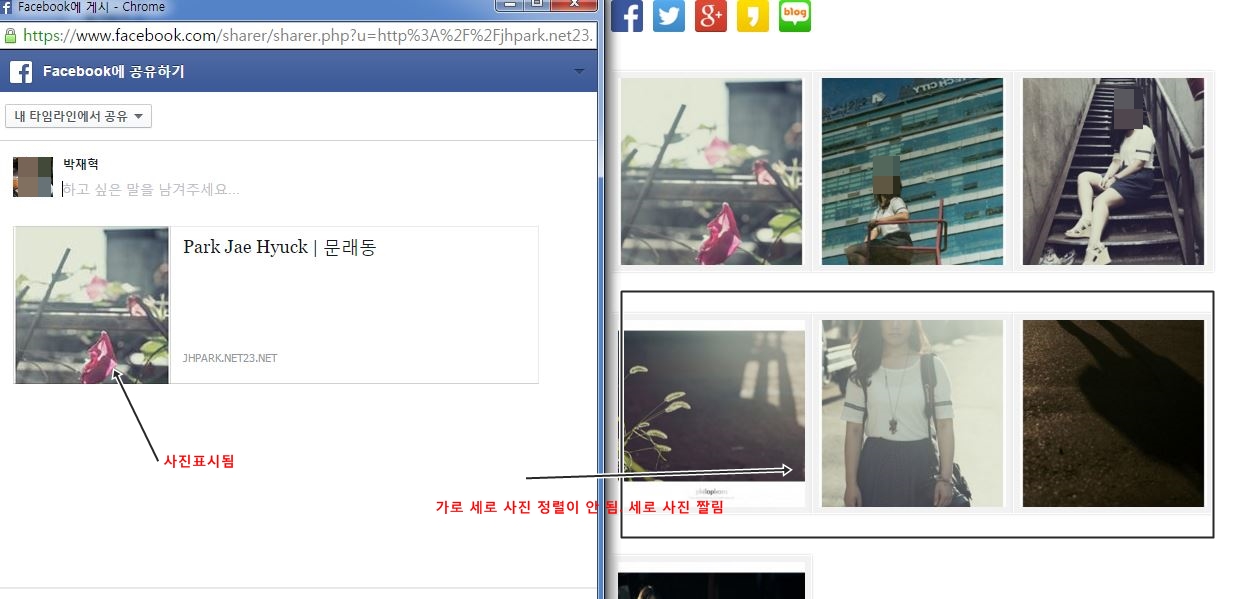Select the photo of woman before teal building
The image size is (1234, 599).
912,171
